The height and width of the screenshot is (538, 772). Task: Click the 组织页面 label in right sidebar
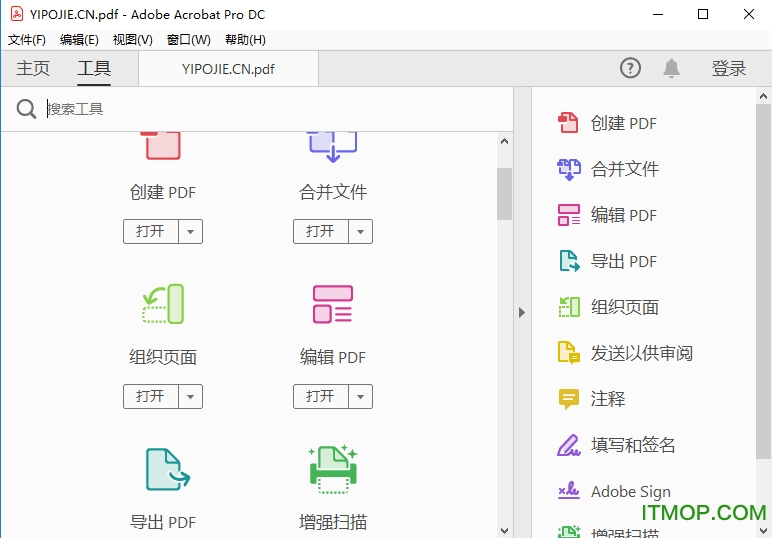[x=625, y=307]
